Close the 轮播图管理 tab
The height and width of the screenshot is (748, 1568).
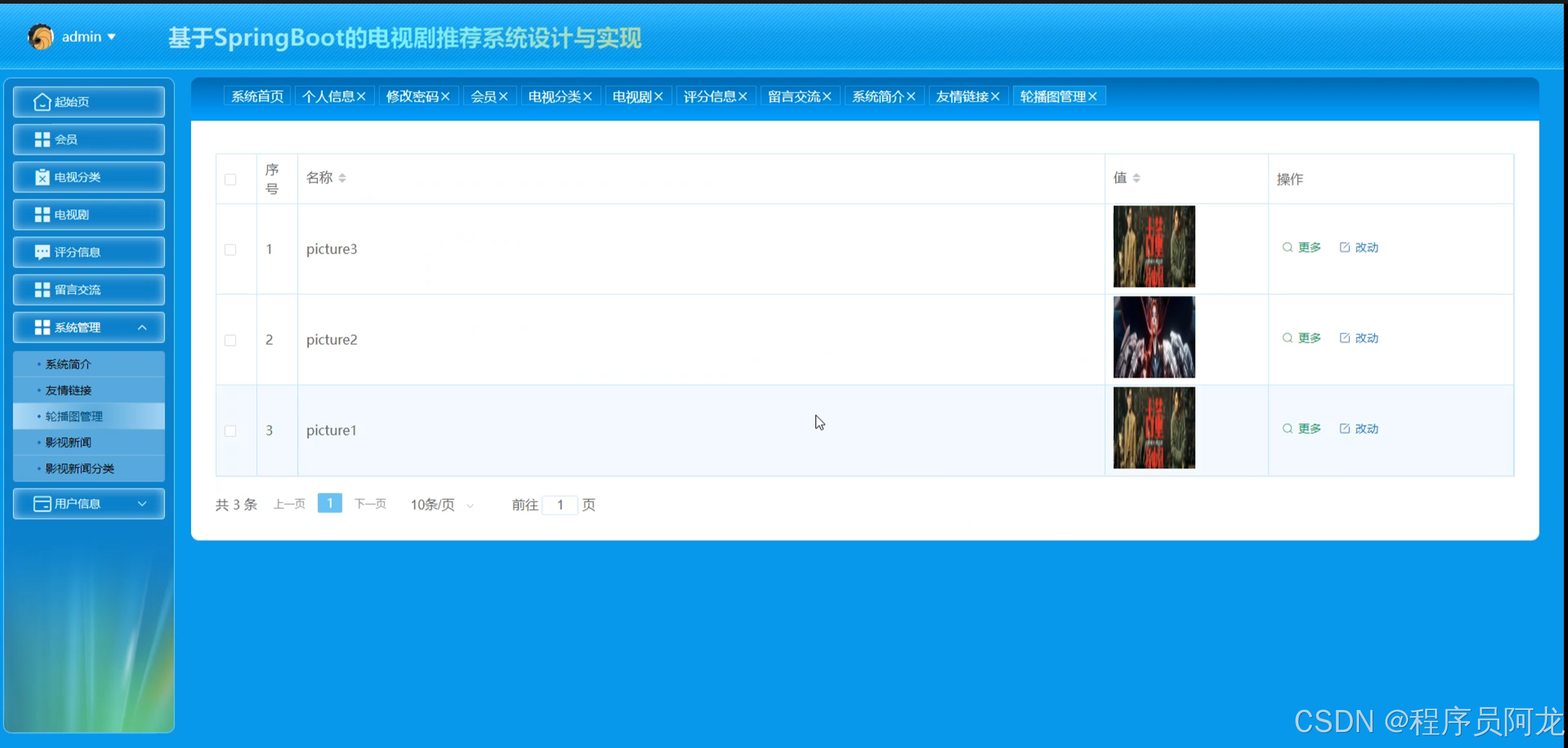(1093, 97)
